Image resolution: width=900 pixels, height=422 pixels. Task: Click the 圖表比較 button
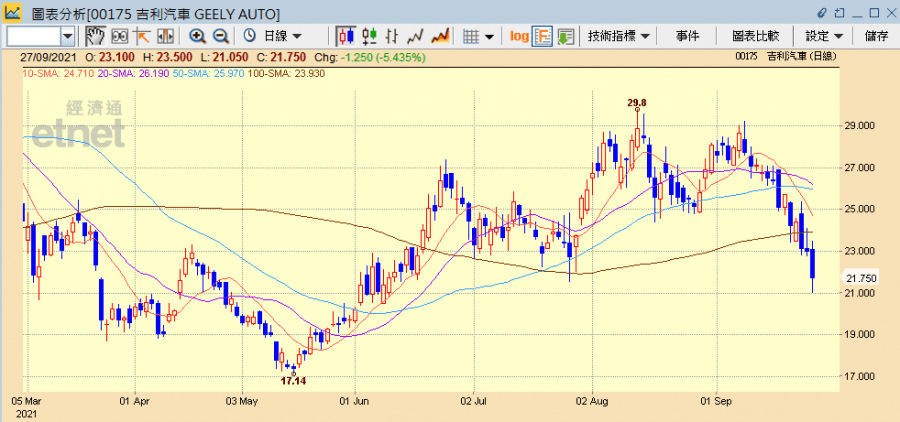tap(754, 36)
